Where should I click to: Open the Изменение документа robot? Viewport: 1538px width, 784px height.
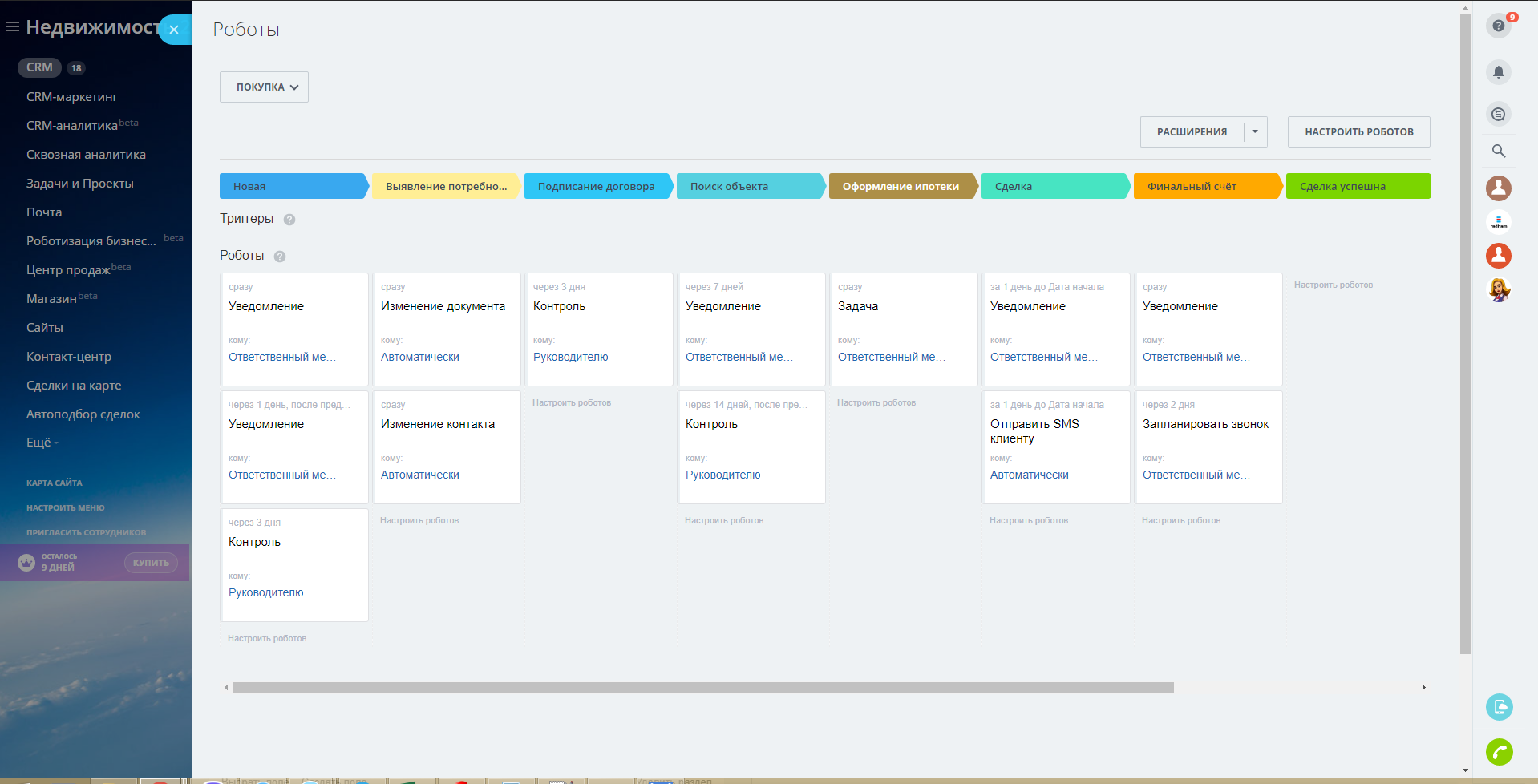(447, 329)
